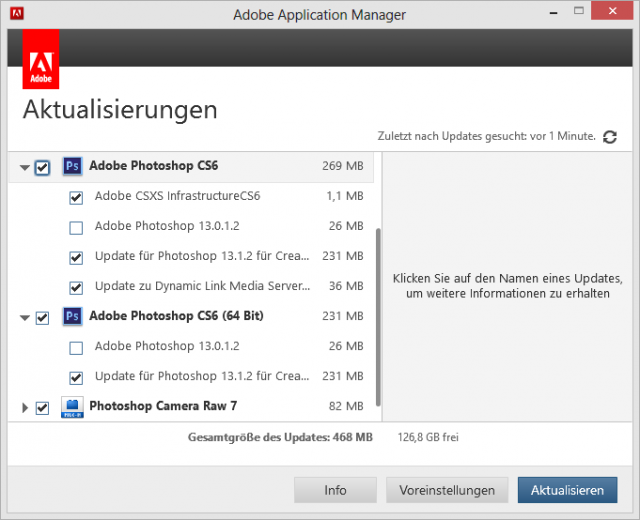Screen dimensions: 640x520
Task: Expand the Photoshop Camera Raw 7 group
Action: pyautogui.click(x=25, y=407)
